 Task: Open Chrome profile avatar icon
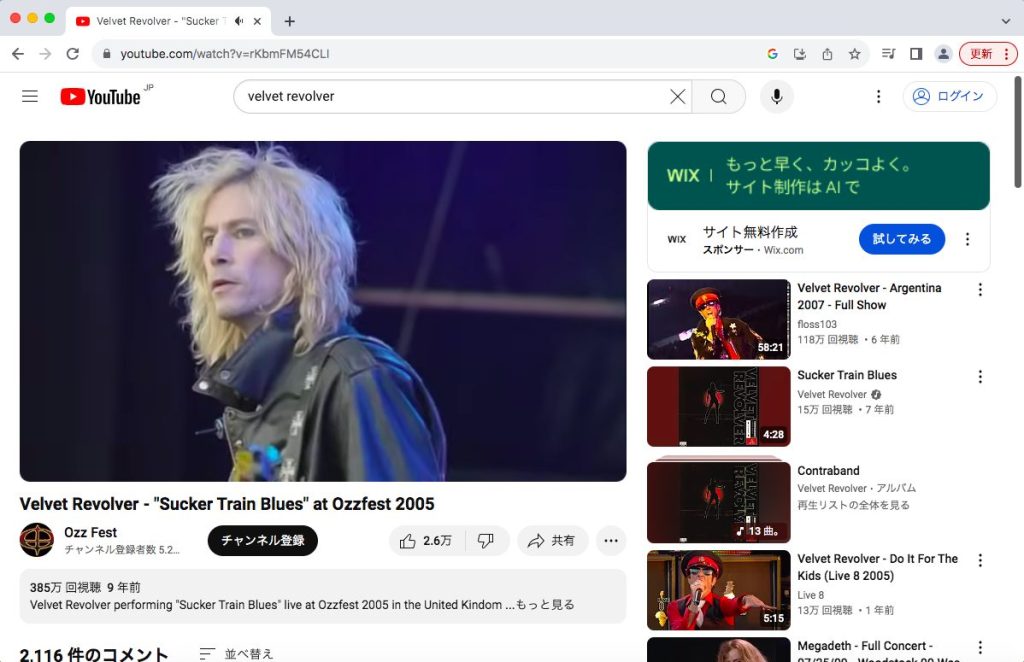[x=943, y=54]
